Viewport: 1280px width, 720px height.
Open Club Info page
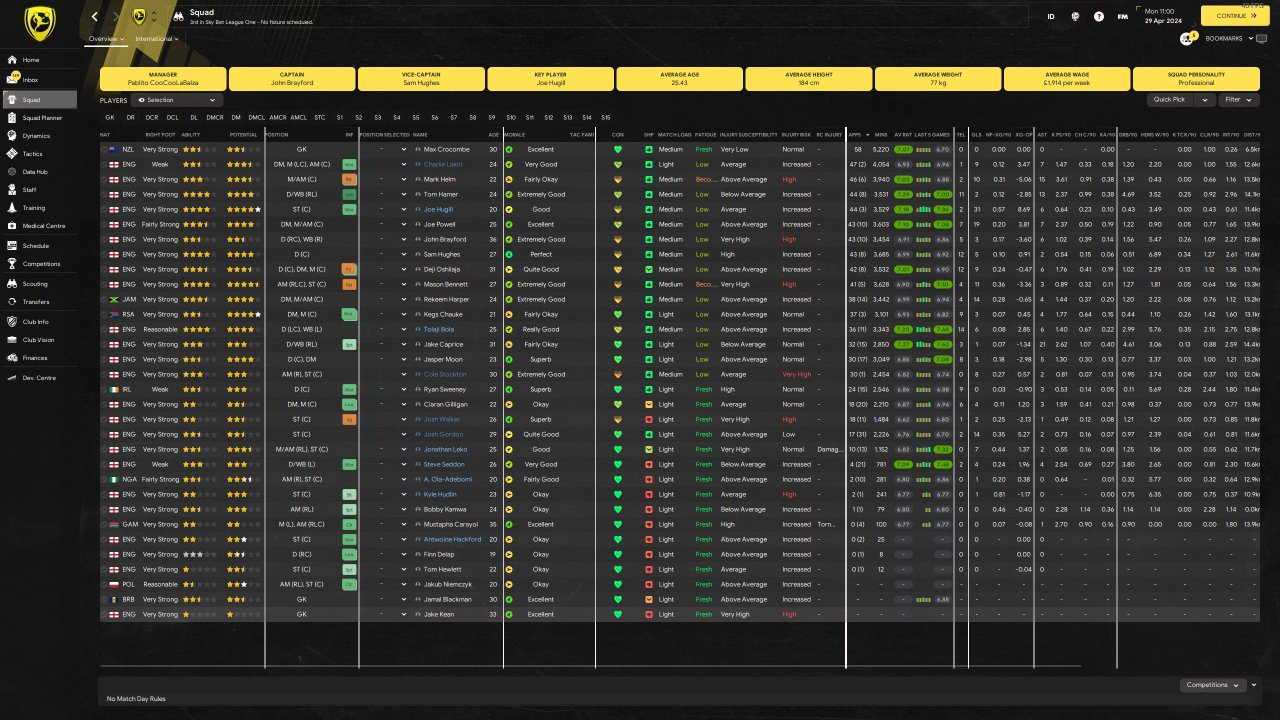(39, 322)
